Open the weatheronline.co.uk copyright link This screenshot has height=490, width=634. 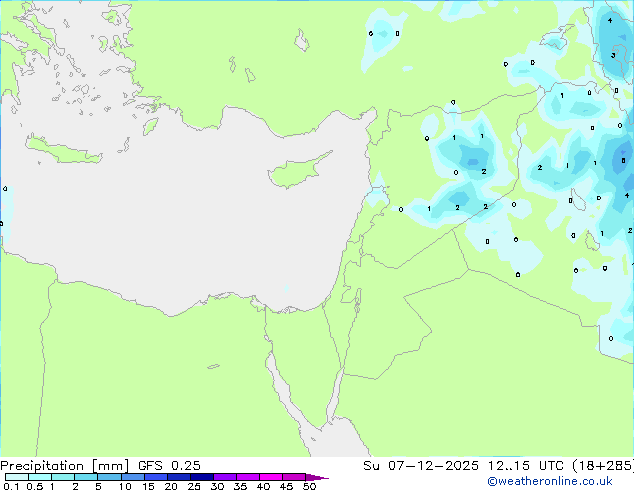tap(550, 481)
